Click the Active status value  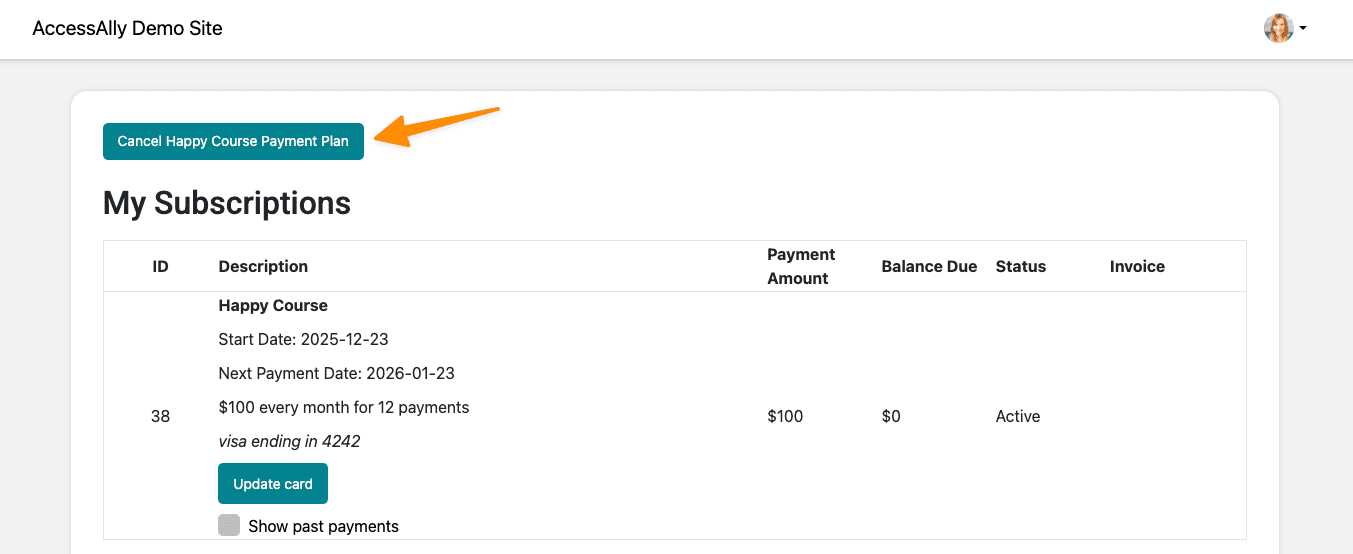pyautogui.click(x=1018, y=416)
